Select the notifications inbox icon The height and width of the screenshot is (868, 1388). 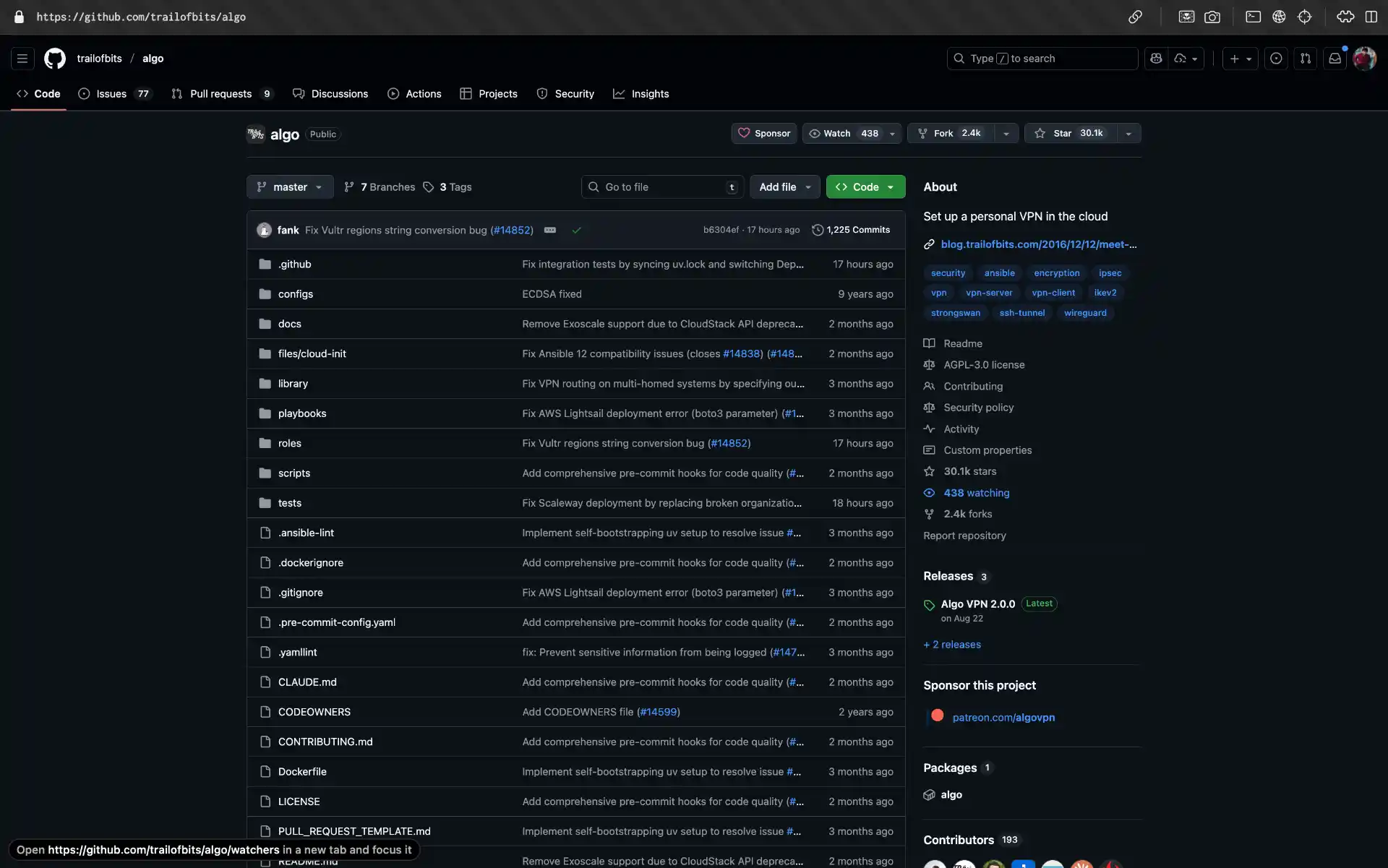point(1335,59)
